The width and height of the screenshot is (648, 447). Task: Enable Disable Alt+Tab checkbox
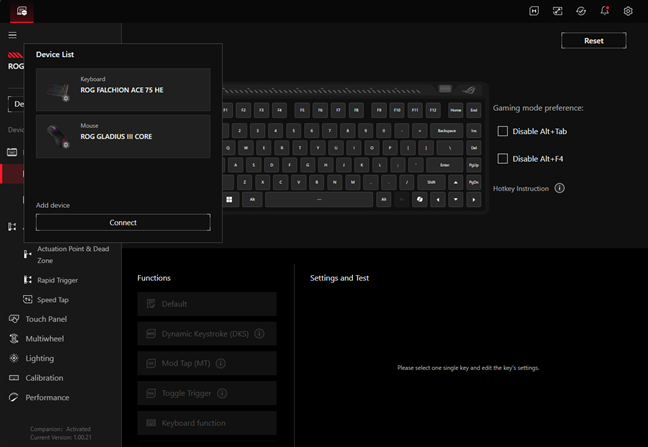tap(503, 131)
